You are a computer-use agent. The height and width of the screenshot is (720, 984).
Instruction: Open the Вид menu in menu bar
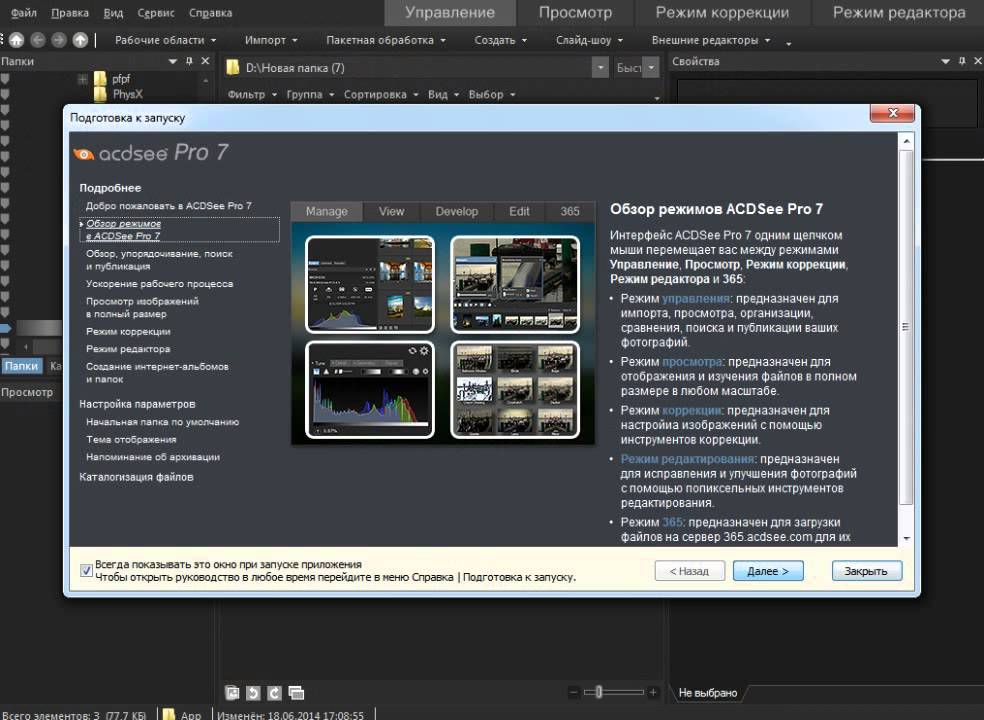point(113,13)
